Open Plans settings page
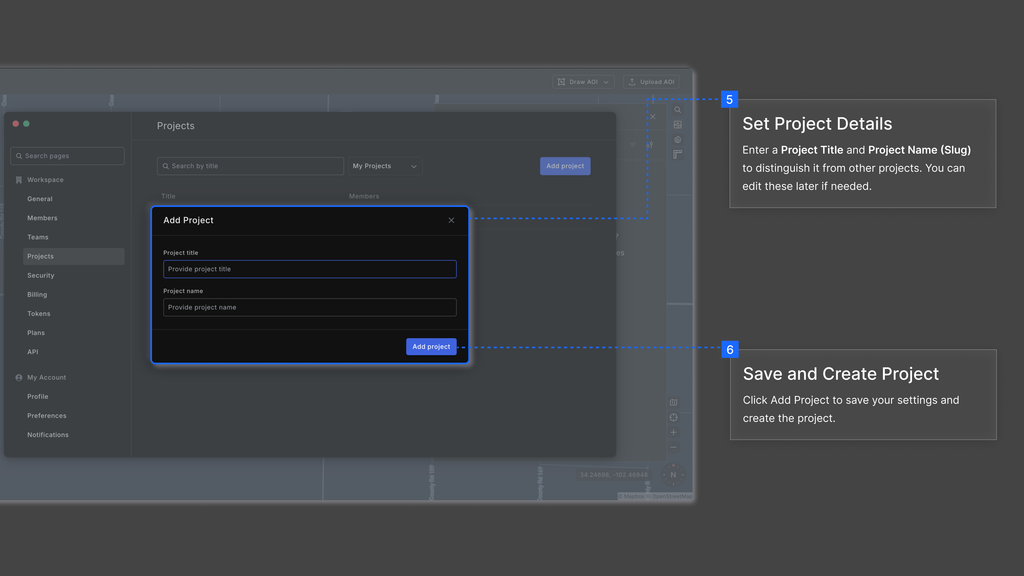 tap(36, 333)
